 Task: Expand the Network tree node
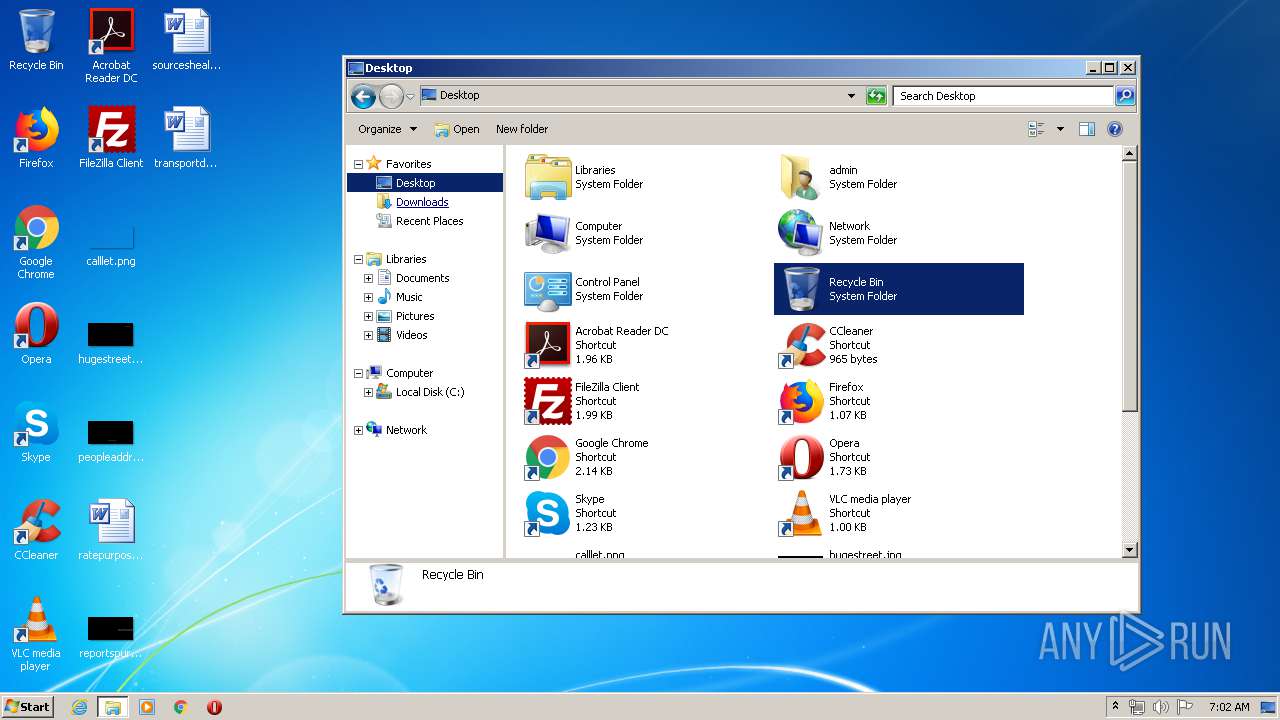coord(358,430)
